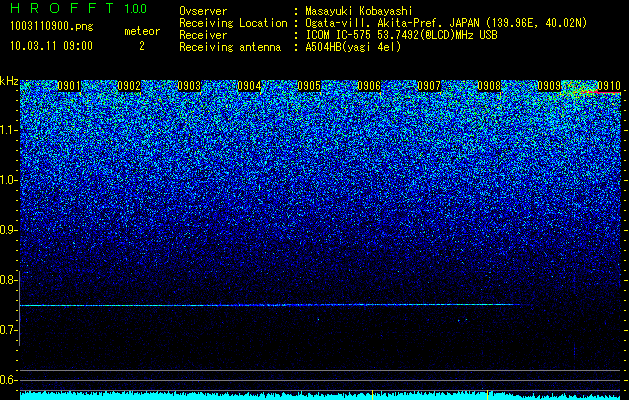Click the 0.8 frequency axis label
Screen dimensions: 629x400
point(9,280)
